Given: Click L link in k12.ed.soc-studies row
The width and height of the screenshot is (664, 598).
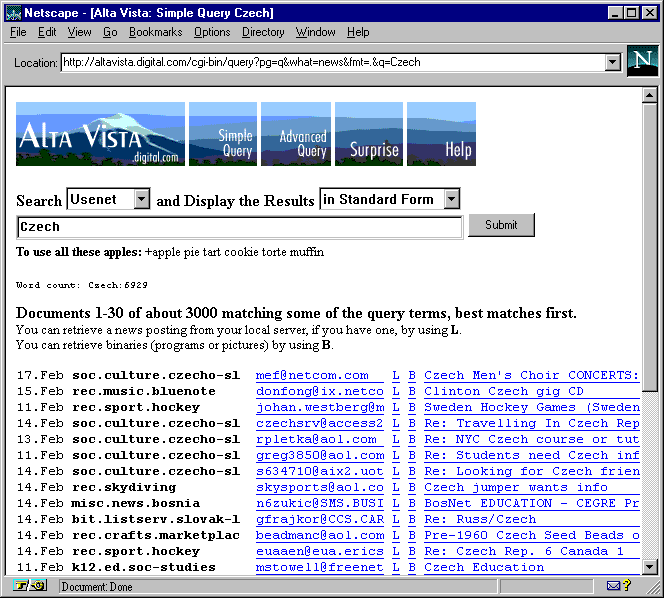Looking at the screenshot, I should click(396, 569).
